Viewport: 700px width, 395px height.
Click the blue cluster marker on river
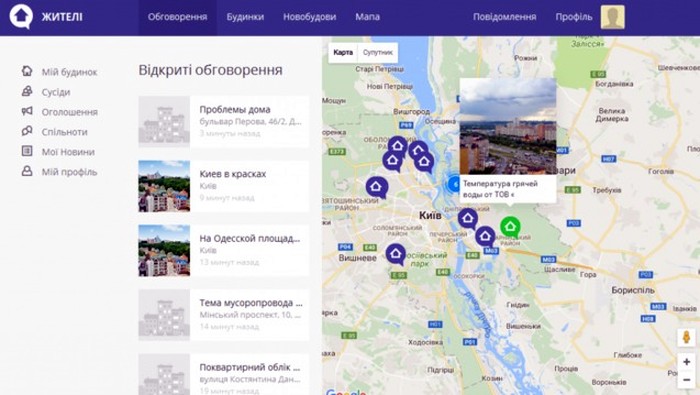pyautogui.click(x=454, y=184)
